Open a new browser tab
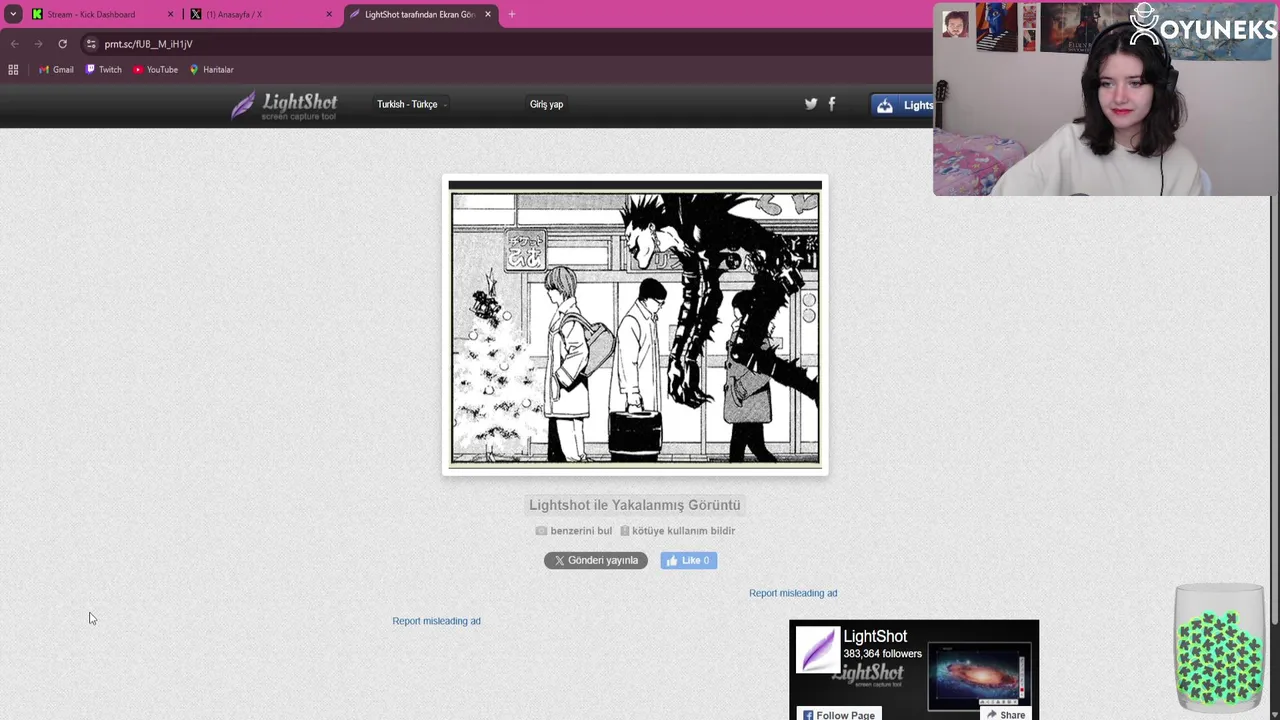Screen dimensions: 1280x720 coord(512,14)
